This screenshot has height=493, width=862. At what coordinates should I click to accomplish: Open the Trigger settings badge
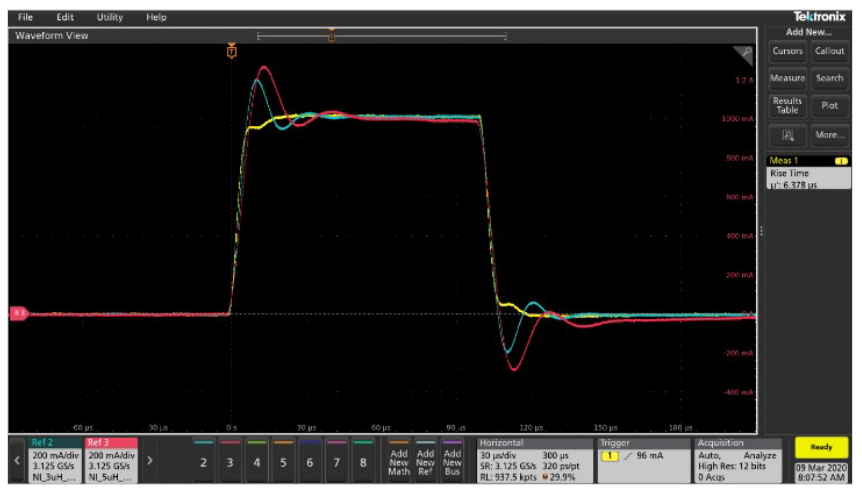coord(643,460)
